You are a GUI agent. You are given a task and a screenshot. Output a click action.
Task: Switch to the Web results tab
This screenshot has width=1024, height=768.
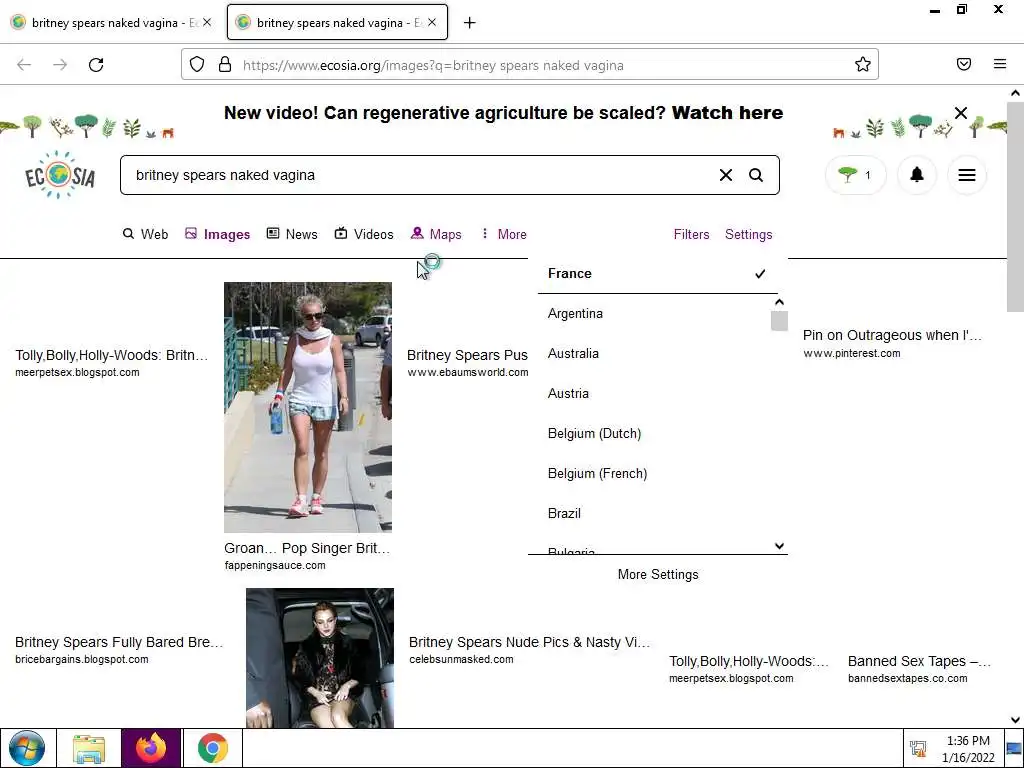pyautogui.click(x=145, y=234)
